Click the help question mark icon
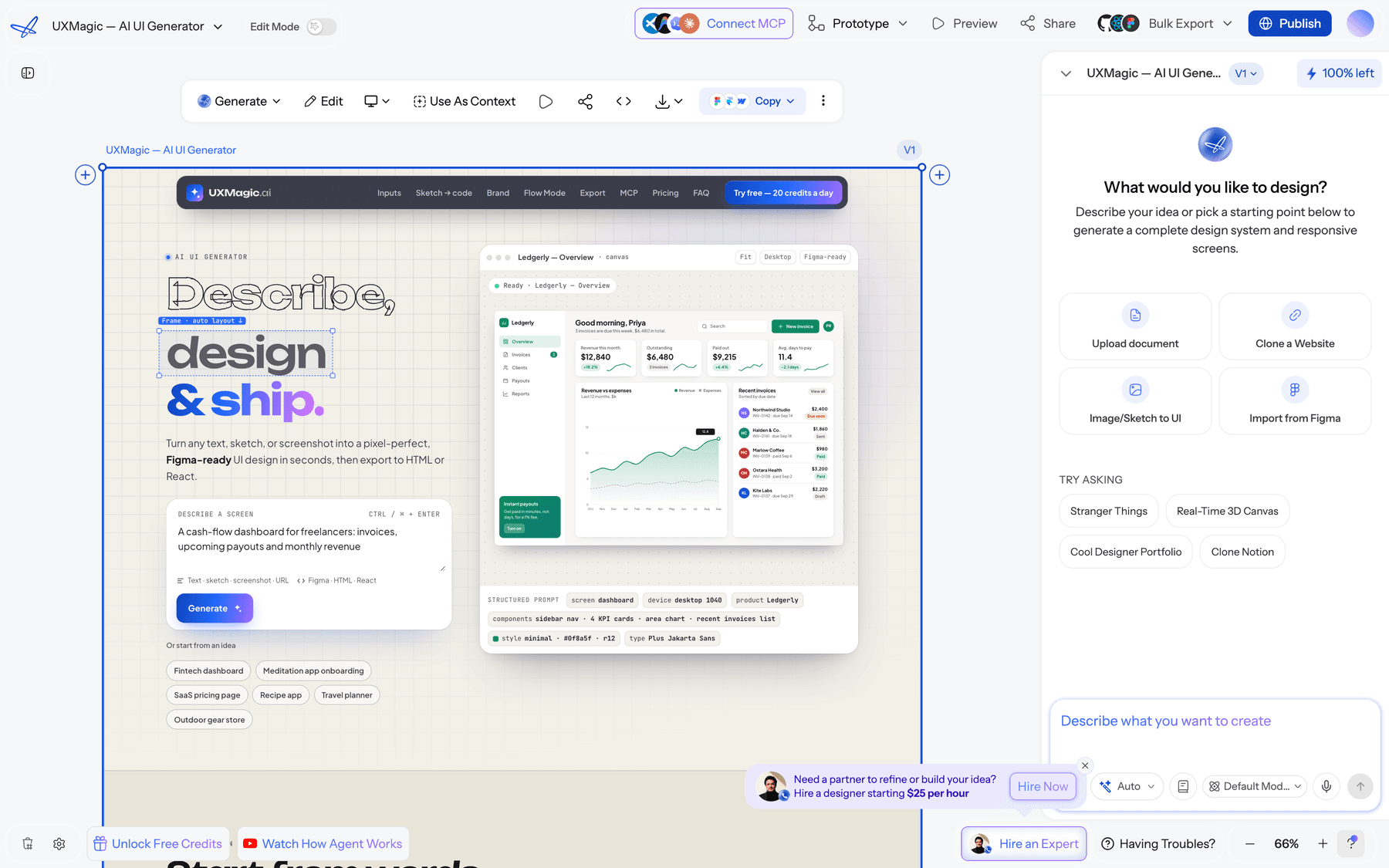 1351,843
